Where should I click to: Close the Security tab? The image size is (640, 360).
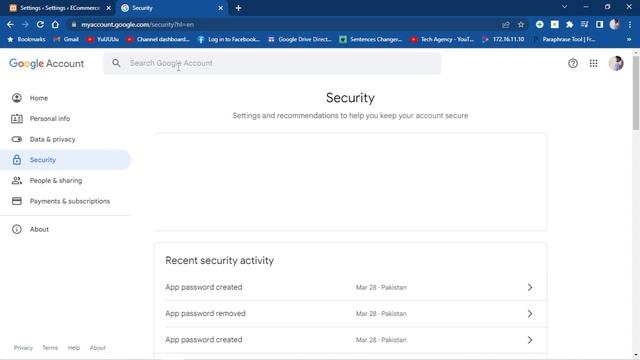click(220, 8)
